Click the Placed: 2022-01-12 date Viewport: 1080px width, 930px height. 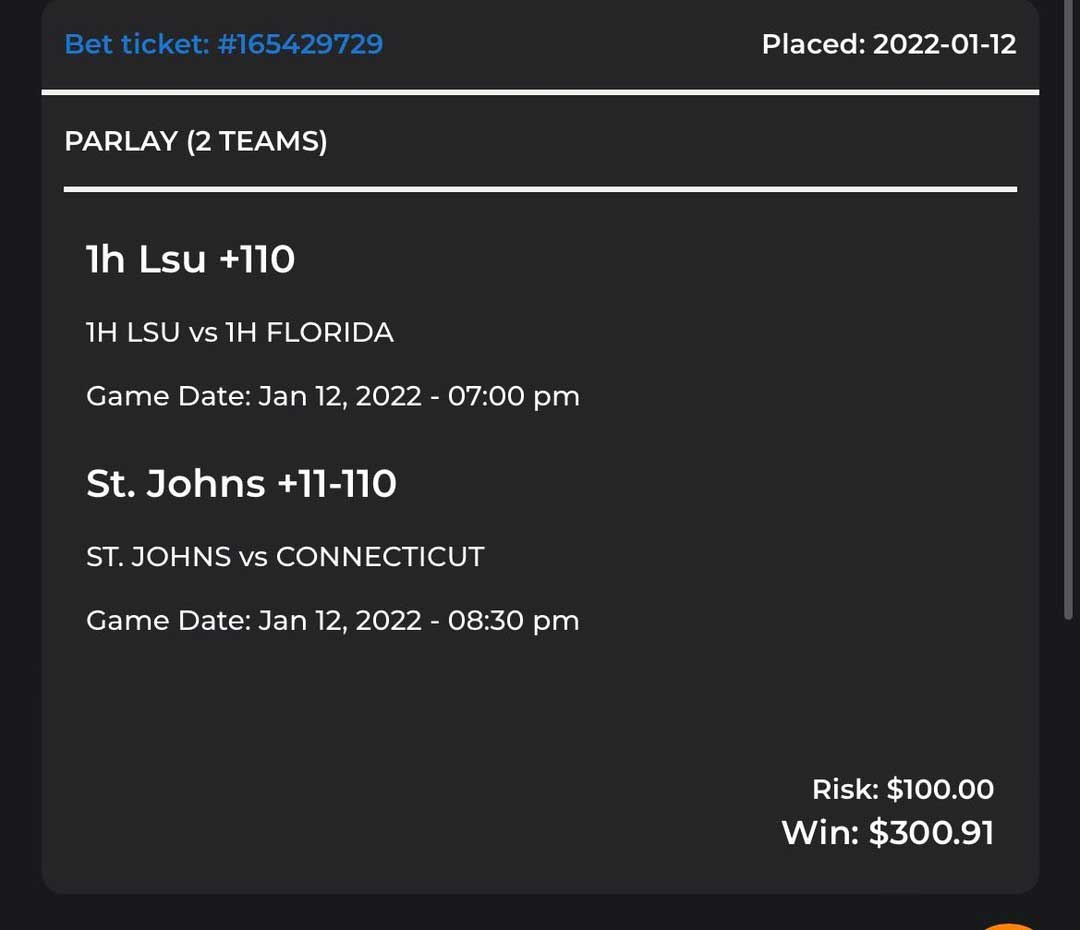click(x=889, y=44)
